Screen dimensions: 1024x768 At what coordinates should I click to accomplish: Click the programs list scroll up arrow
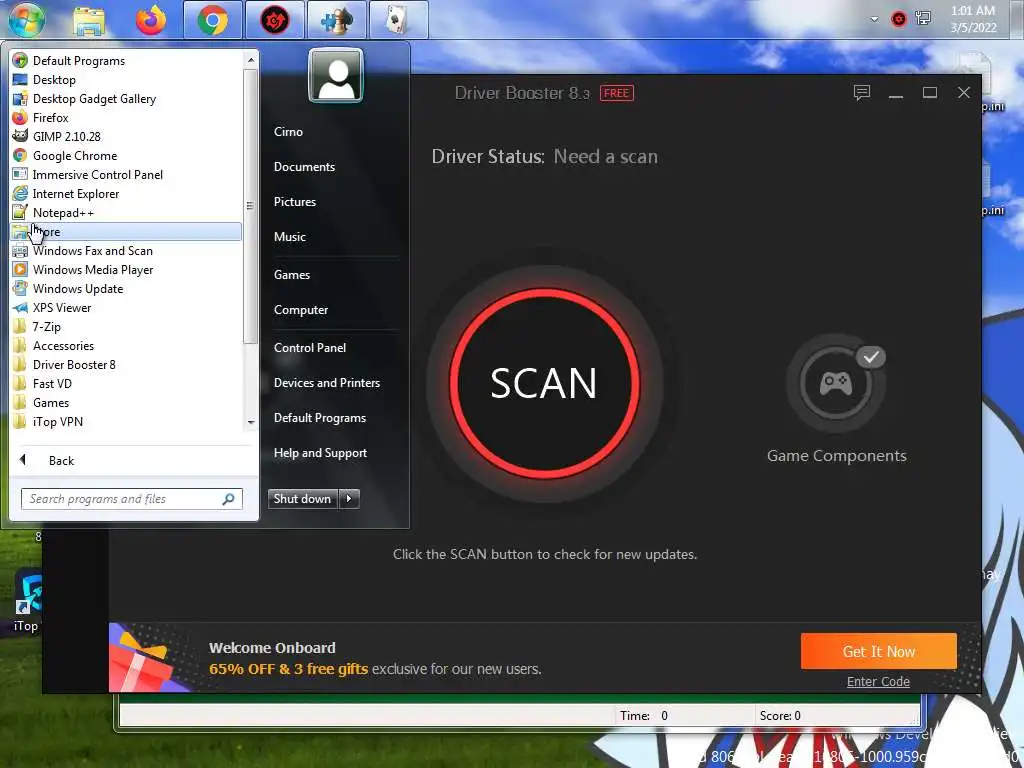(x=250, y=60)
